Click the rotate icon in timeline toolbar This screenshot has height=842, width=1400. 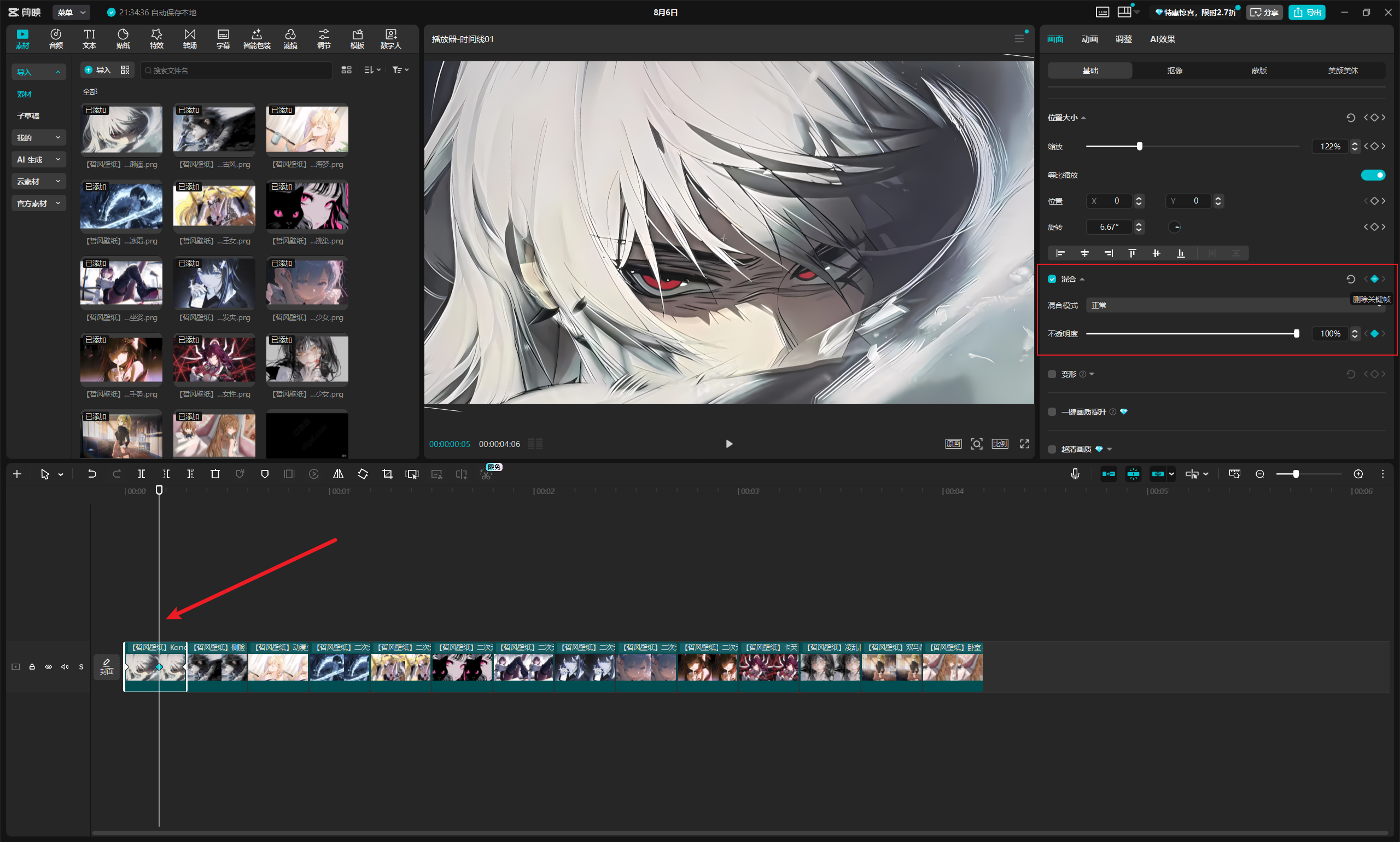tap(363, 474)
